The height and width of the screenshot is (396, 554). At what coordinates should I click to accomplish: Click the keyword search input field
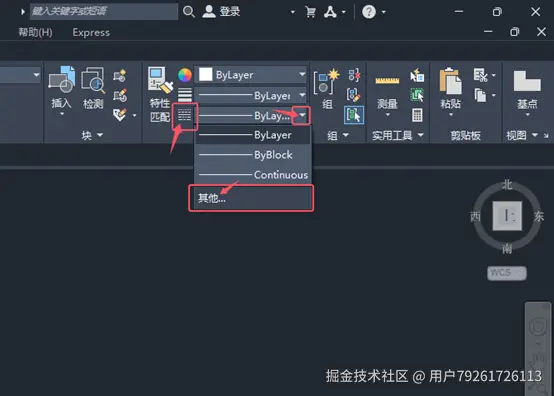[104, 11]
